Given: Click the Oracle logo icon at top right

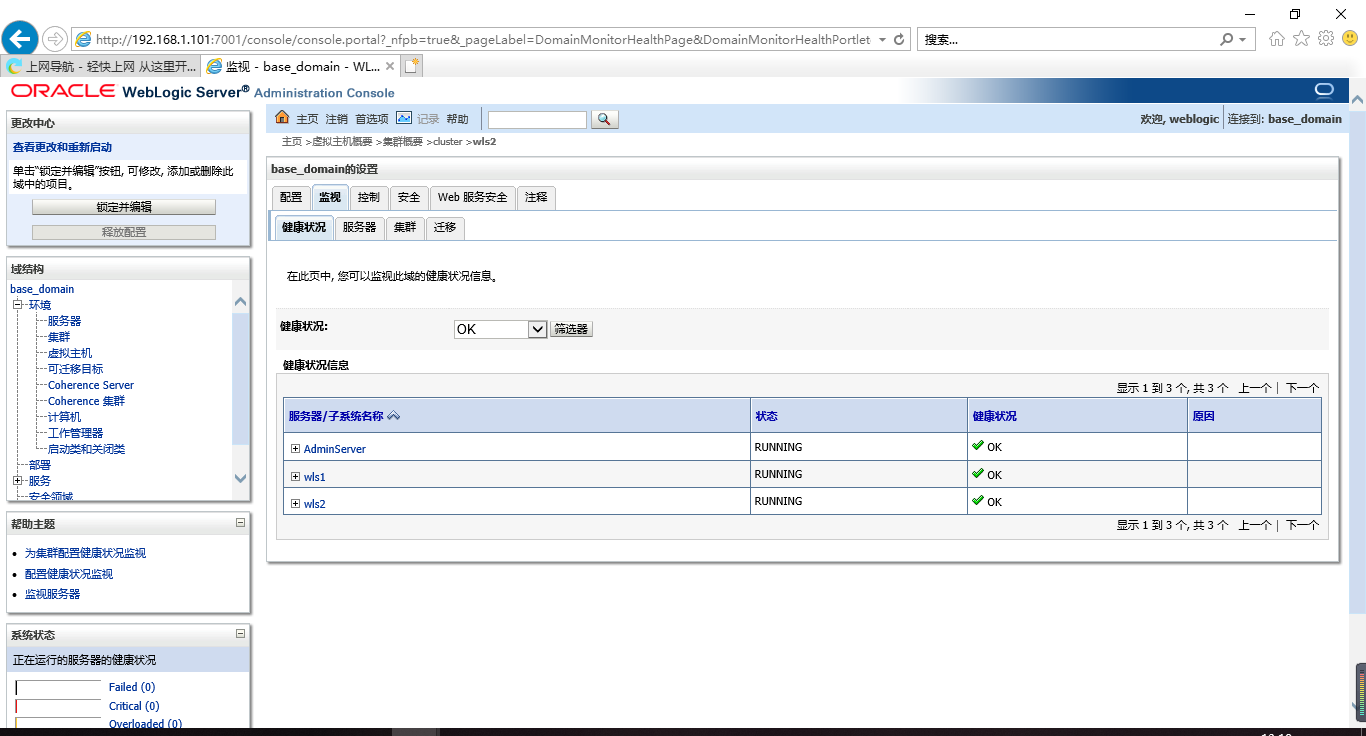Looking at the screenshot, I should (1324, 91).
